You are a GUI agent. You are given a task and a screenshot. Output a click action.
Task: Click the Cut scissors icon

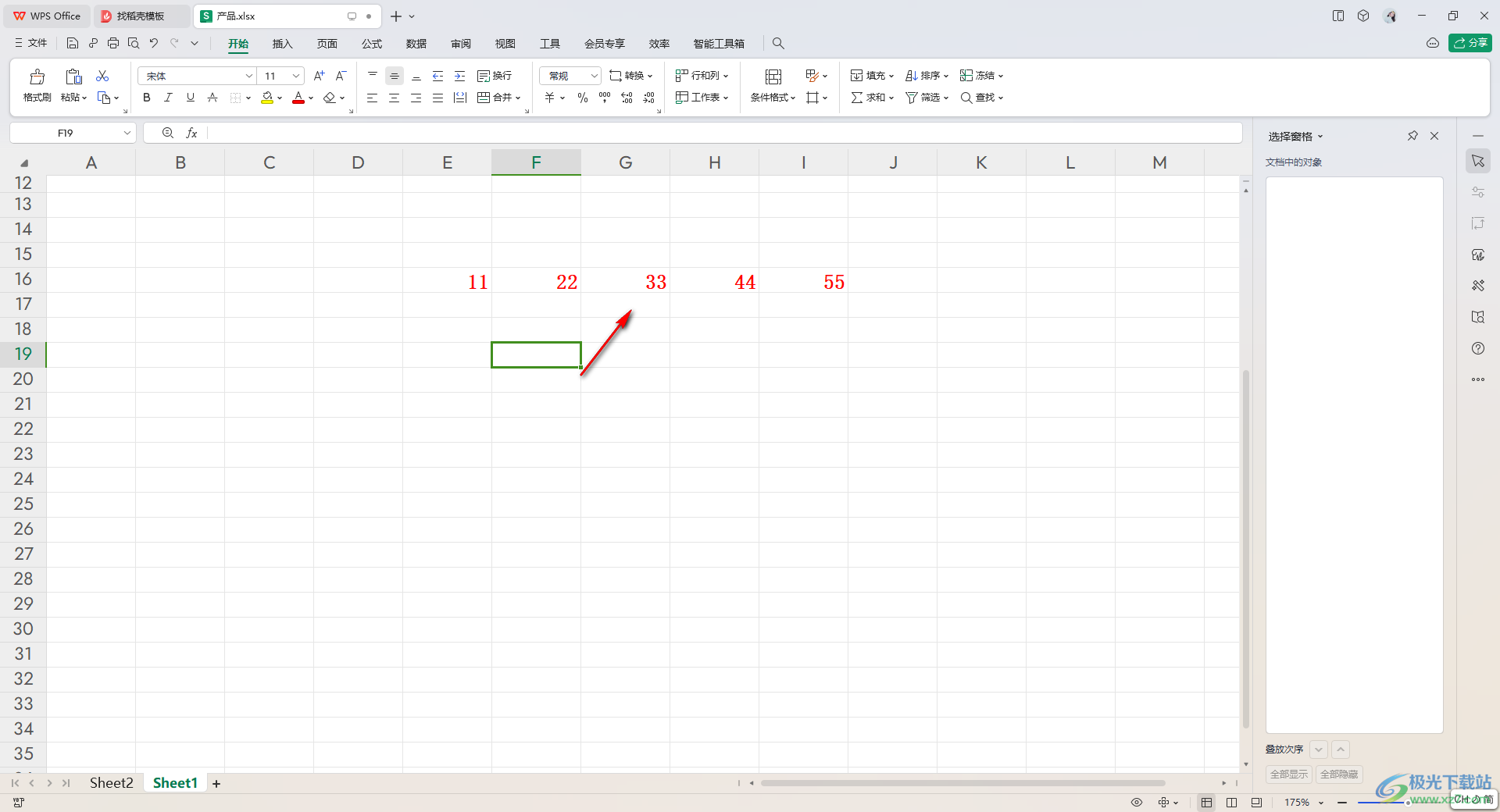click(x=102, y=76)
